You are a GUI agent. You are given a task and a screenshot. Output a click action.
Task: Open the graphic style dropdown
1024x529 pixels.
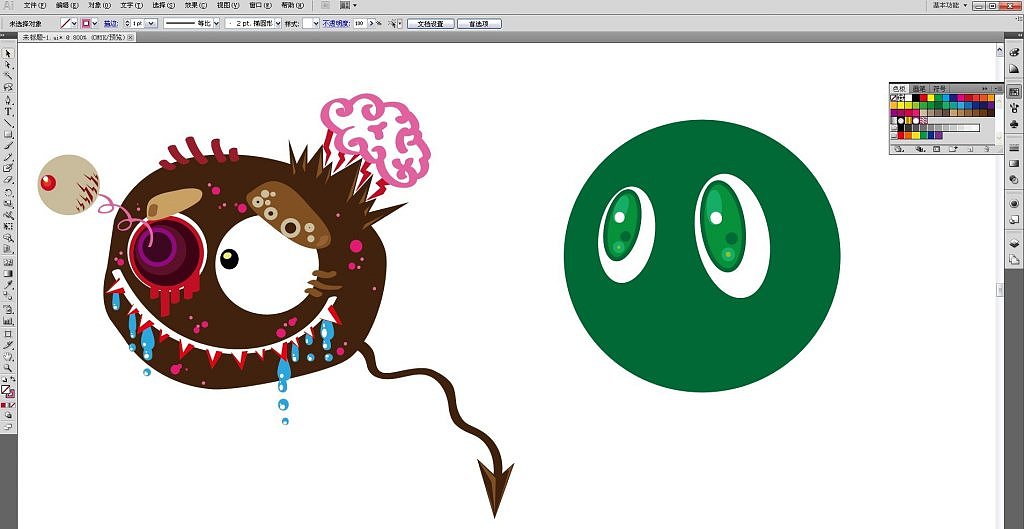[x=315, y=24]
